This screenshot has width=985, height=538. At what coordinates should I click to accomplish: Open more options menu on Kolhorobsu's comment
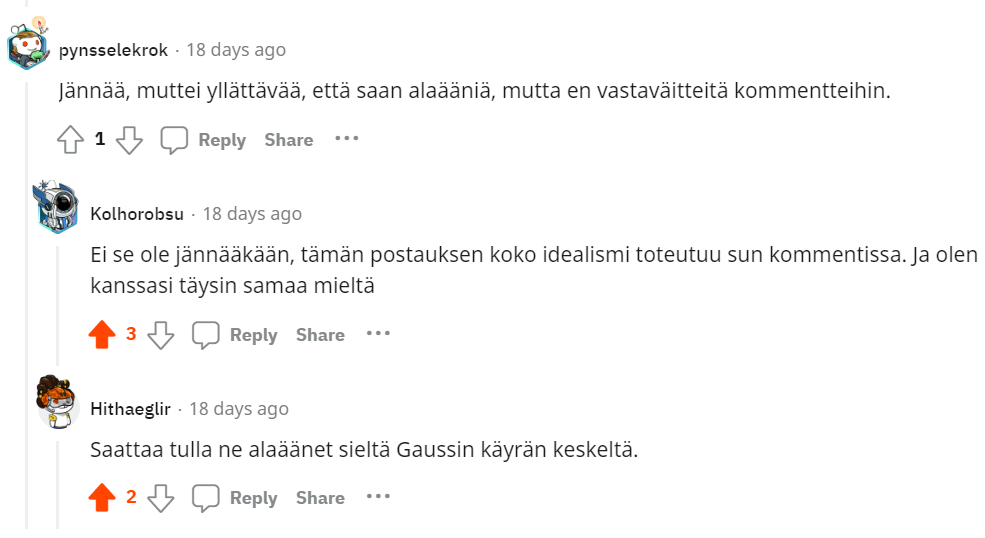[x=378, y=333]
